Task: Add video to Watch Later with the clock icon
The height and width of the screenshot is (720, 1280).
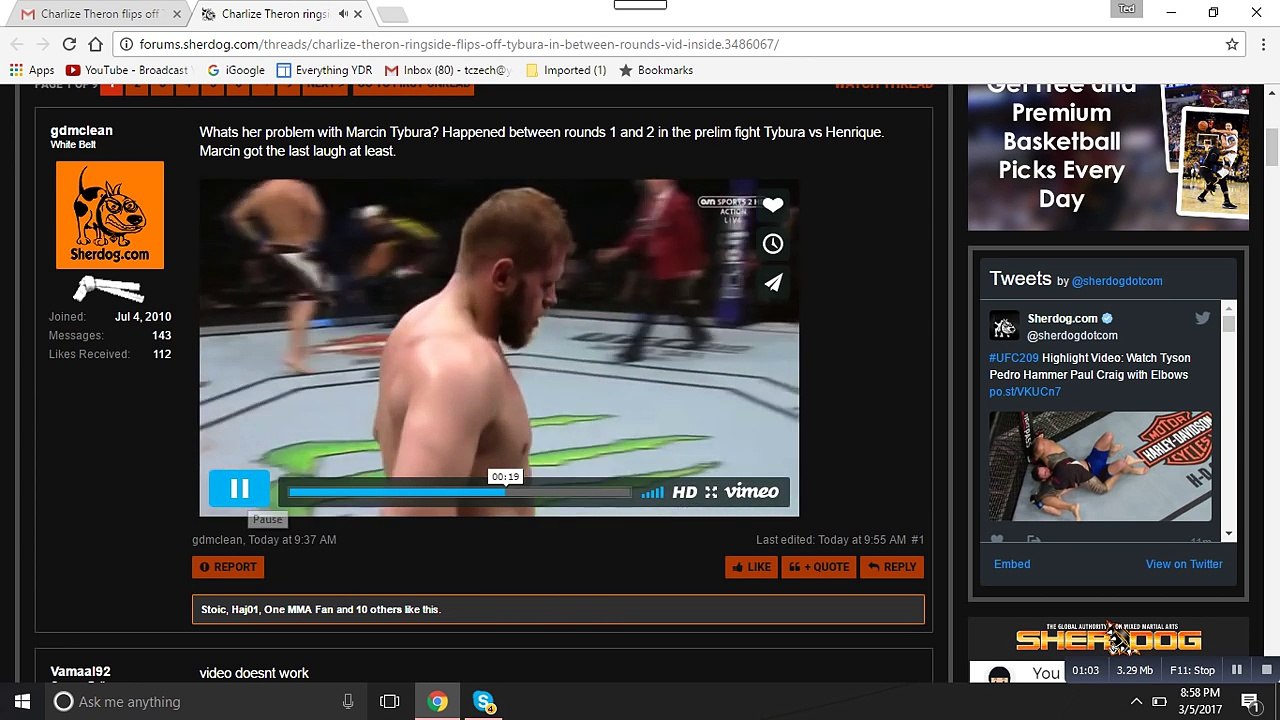Action: pyautogui.click(x=773, y=244)
